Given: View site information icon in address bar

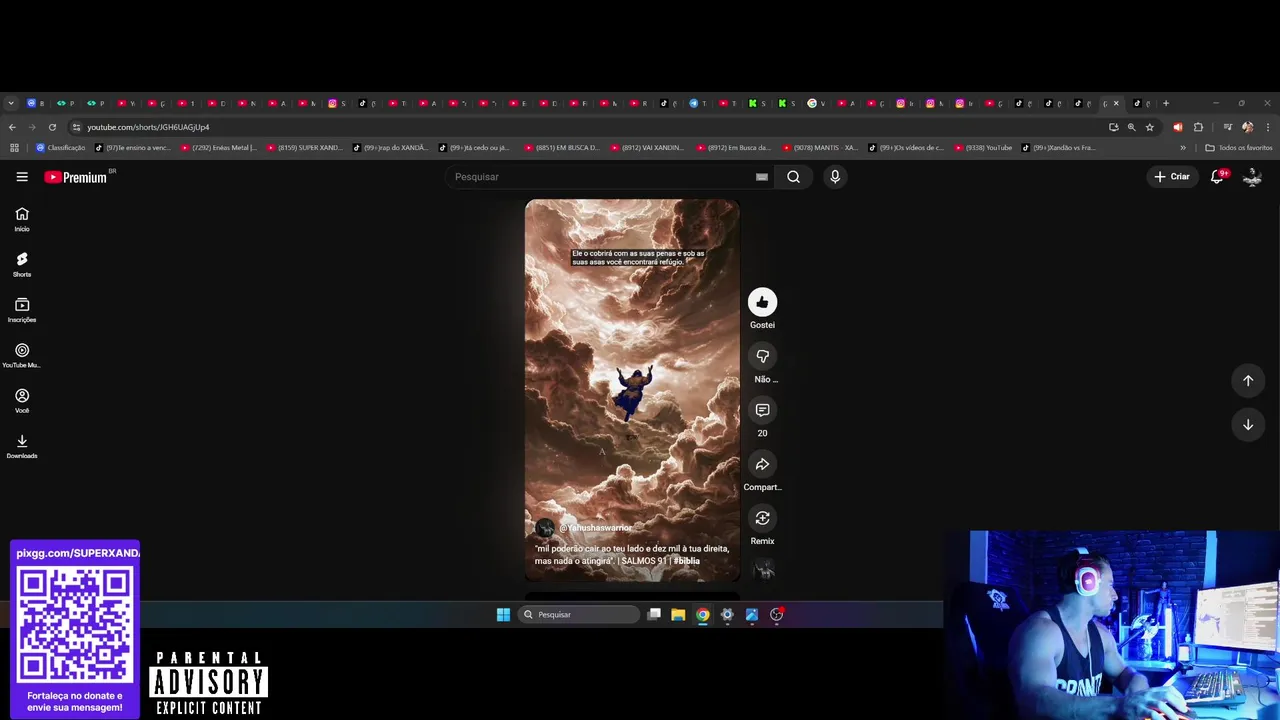Looking at the screenshot, I should pyautogui.click(x=76, y=127).
